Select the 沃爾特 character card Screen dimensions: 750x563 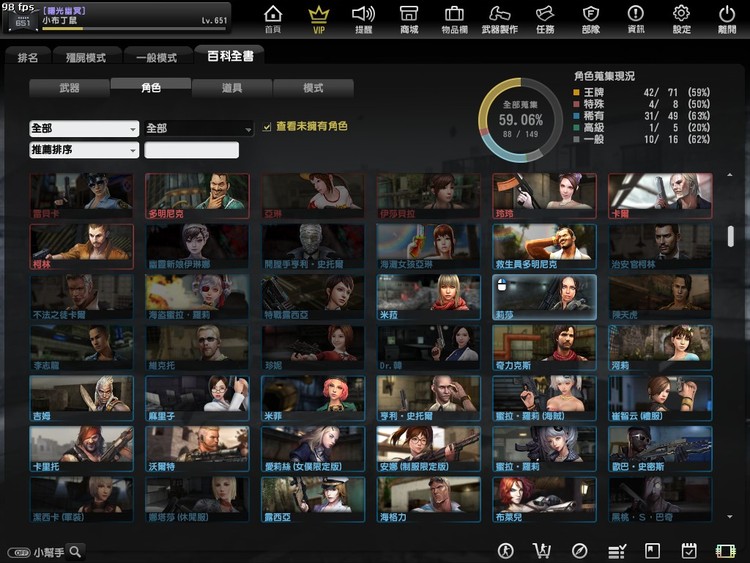coord(197,449)
